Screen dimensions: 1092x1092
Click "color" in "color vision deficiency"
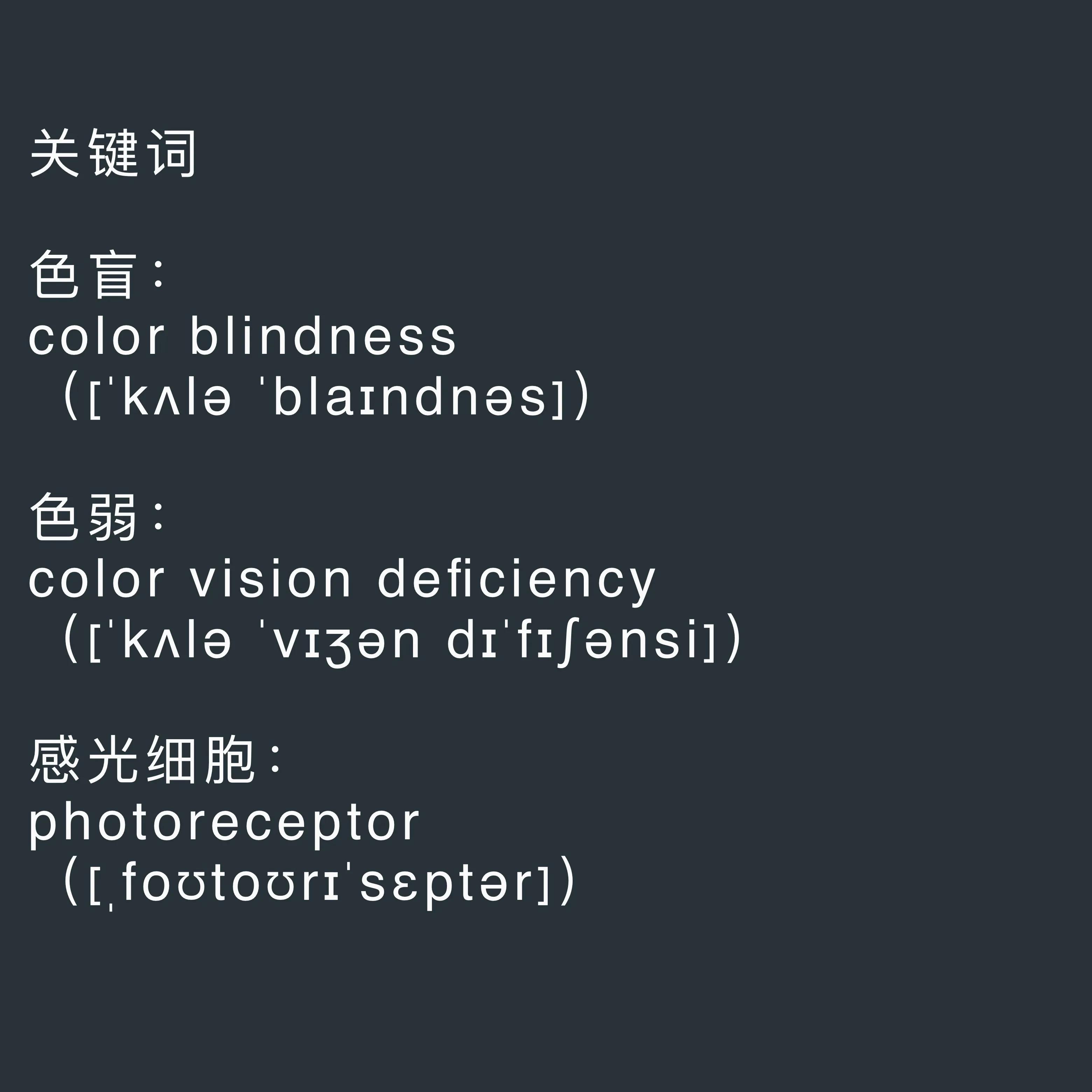(x=97, y=579)
